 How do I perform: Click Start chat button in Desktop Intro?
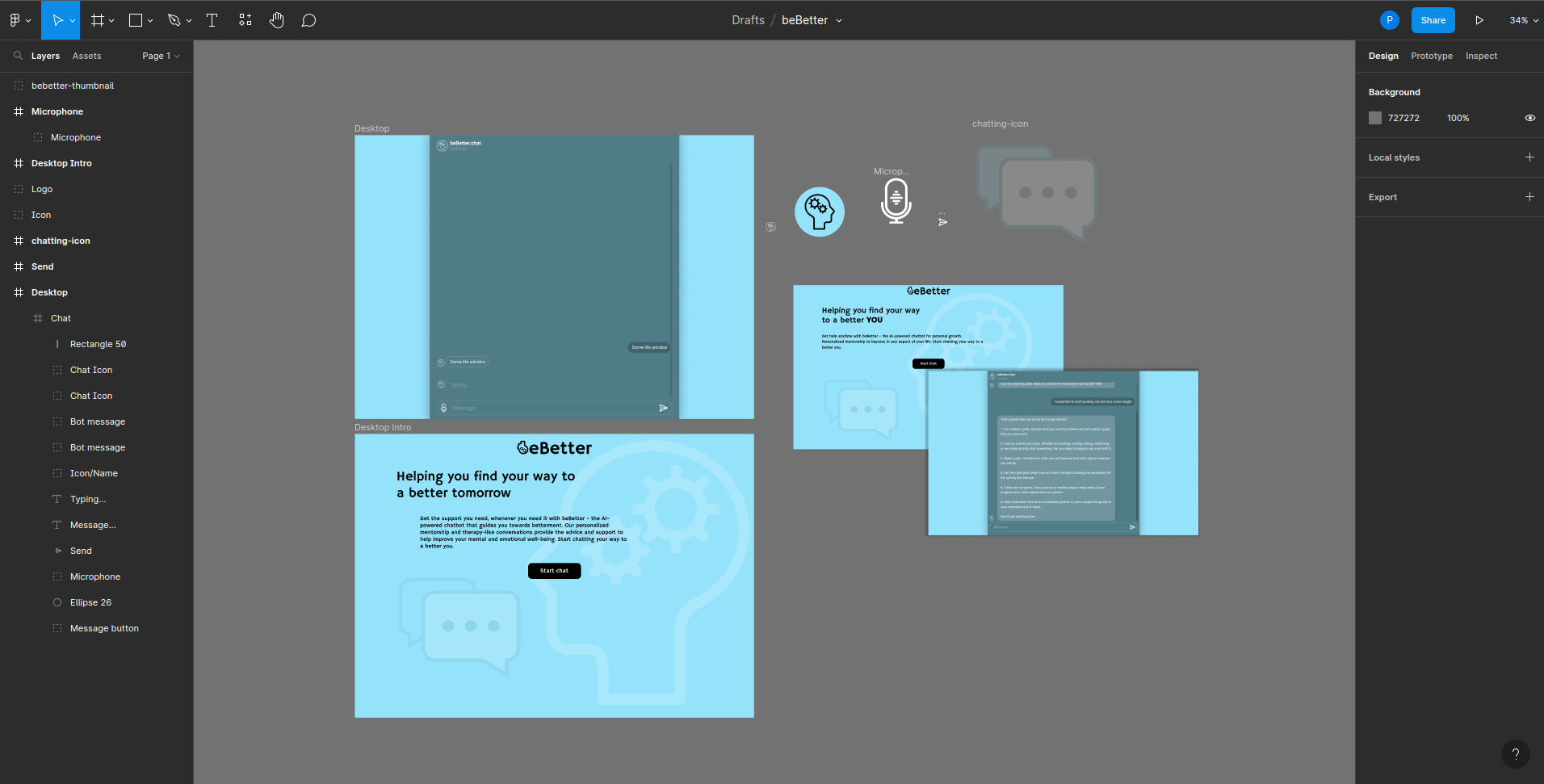554,571
